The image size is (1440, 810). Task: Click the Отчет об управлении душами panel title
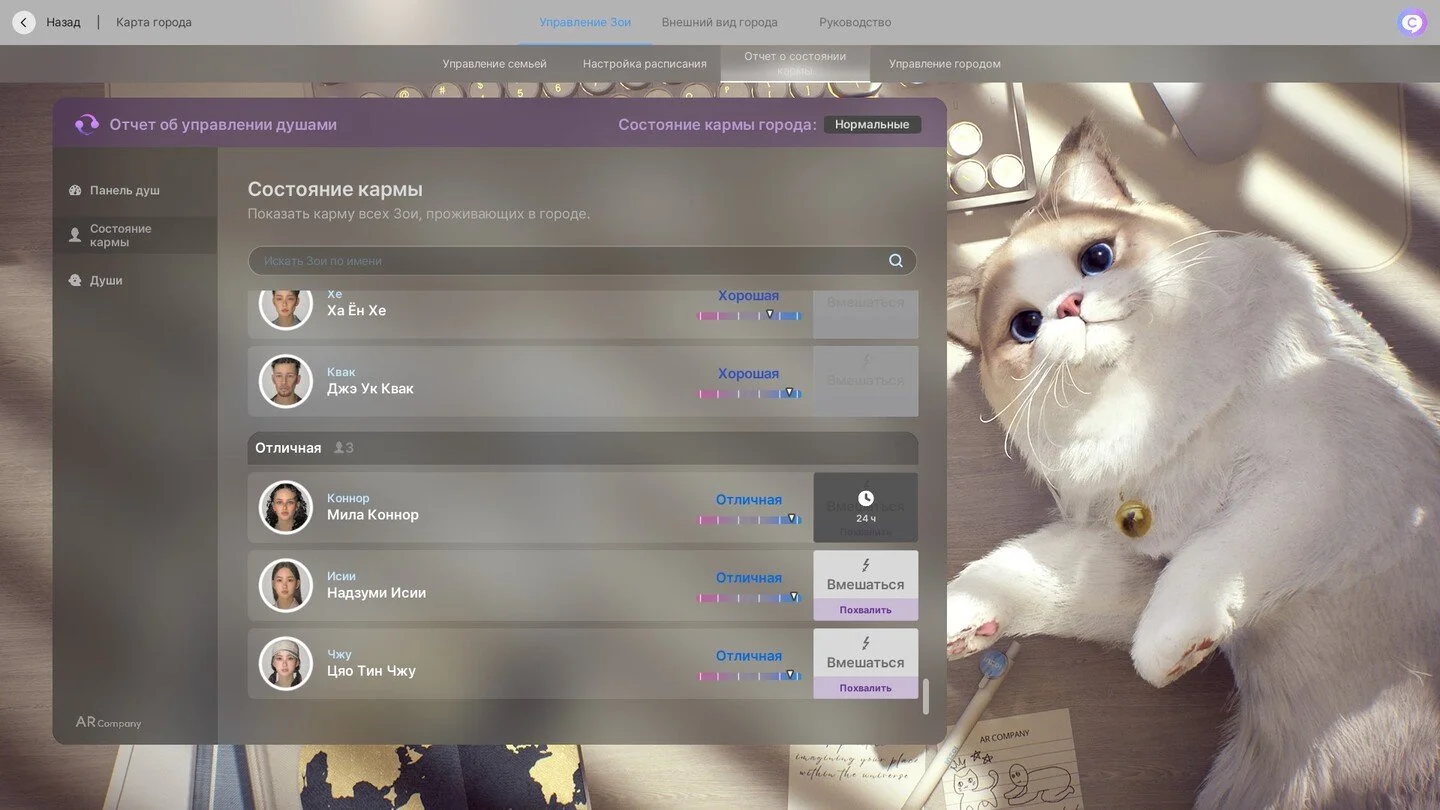pyautogui.click(x=223, y=125)
